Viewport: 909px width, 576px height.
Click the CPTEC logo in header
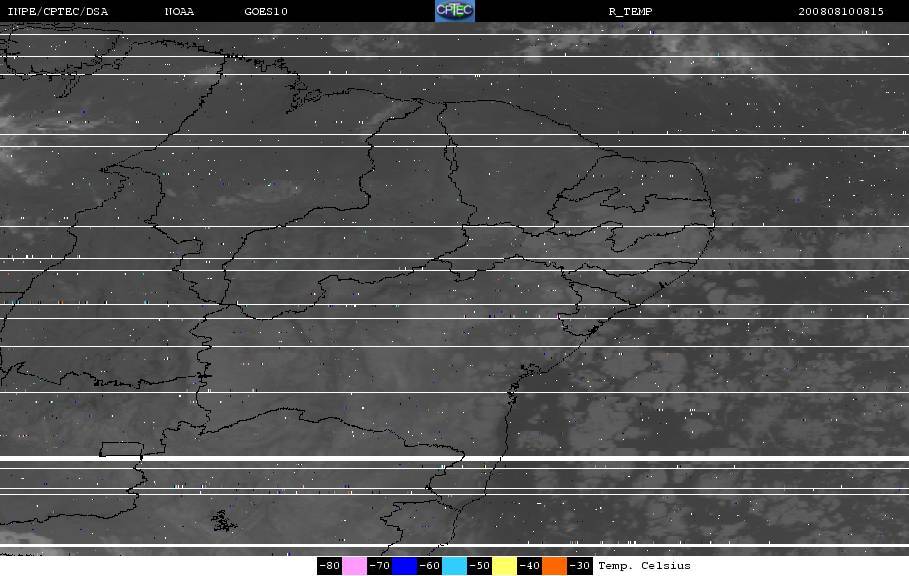(x=454, y=11)
